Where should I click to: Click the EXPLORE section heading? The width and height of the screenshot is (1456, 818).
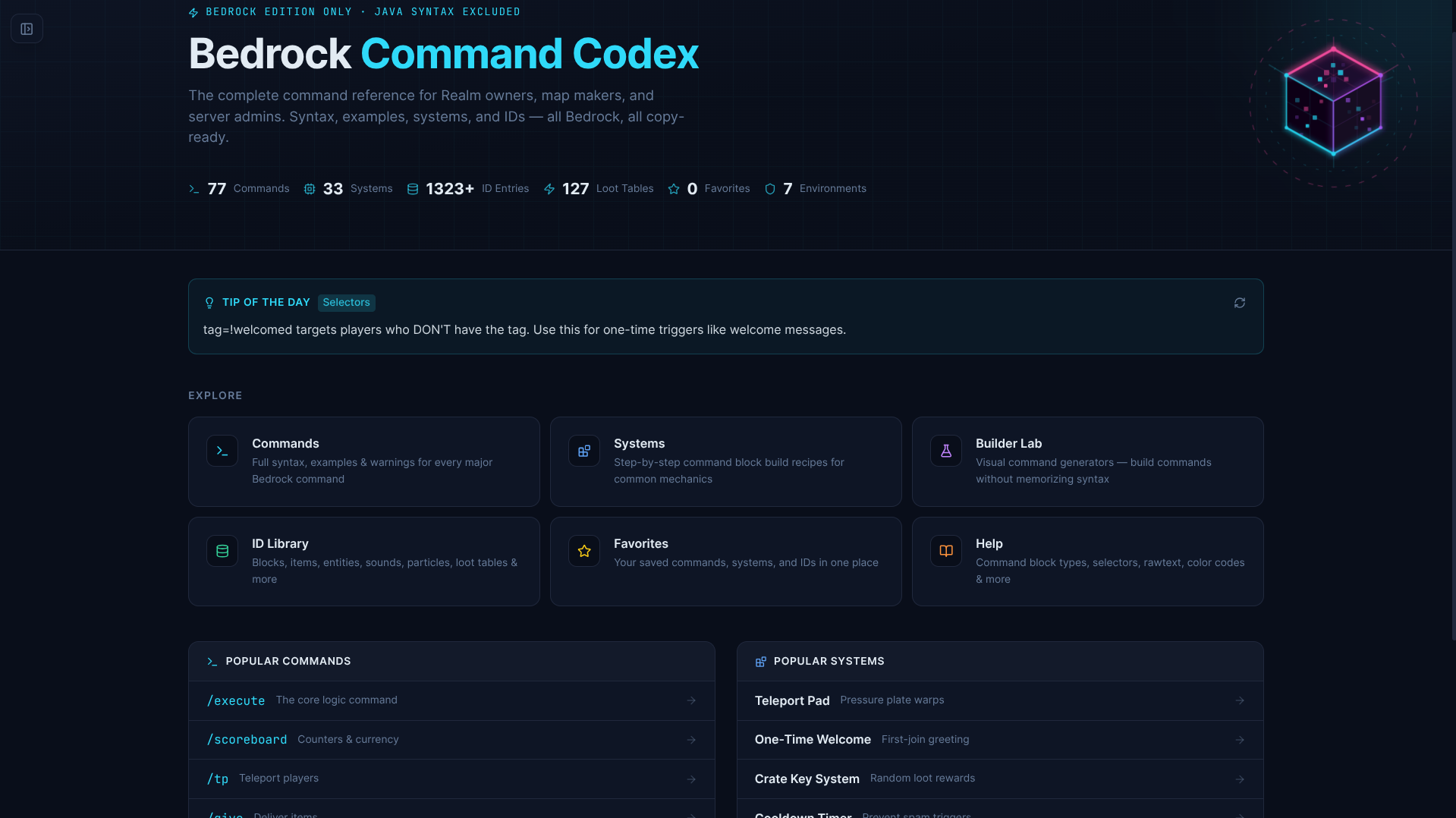[215, 396]
